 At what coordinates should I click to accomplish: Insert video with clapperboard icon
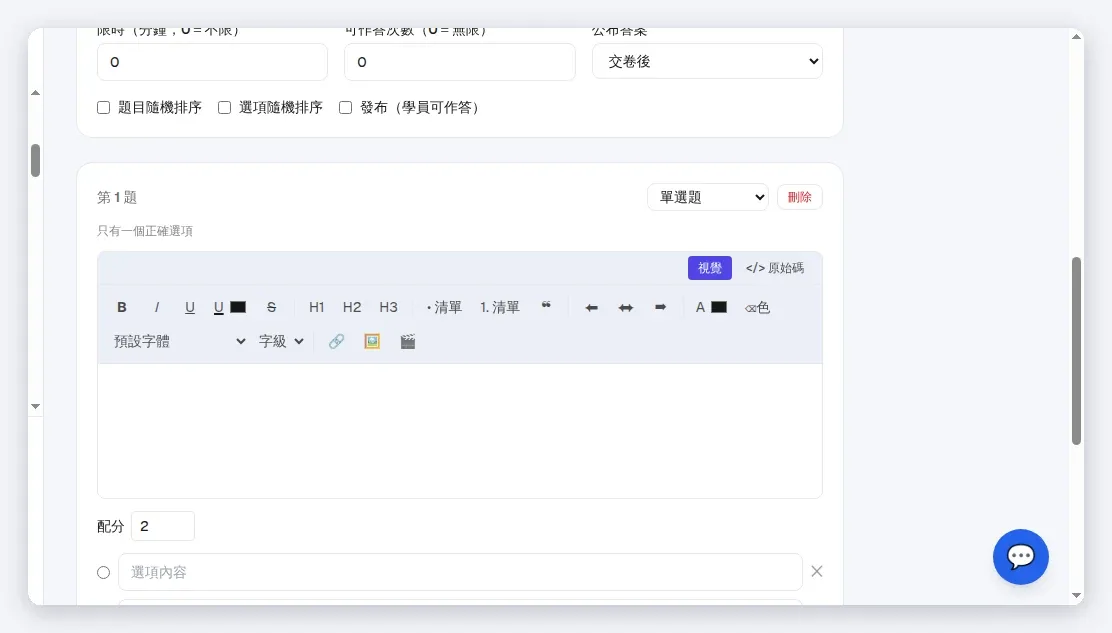407,341
